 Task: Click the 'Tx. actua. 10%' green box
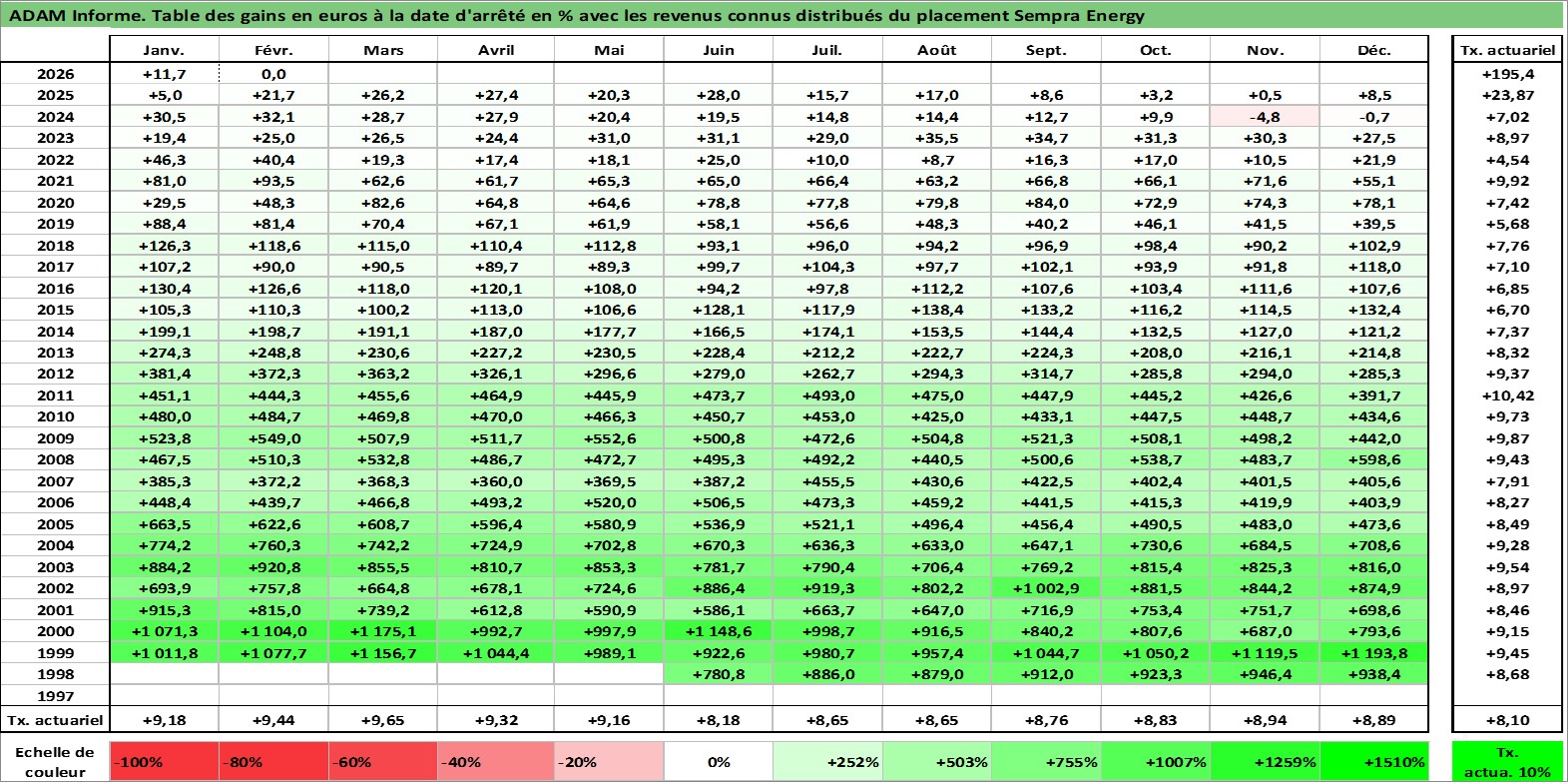coord(1507,761)
